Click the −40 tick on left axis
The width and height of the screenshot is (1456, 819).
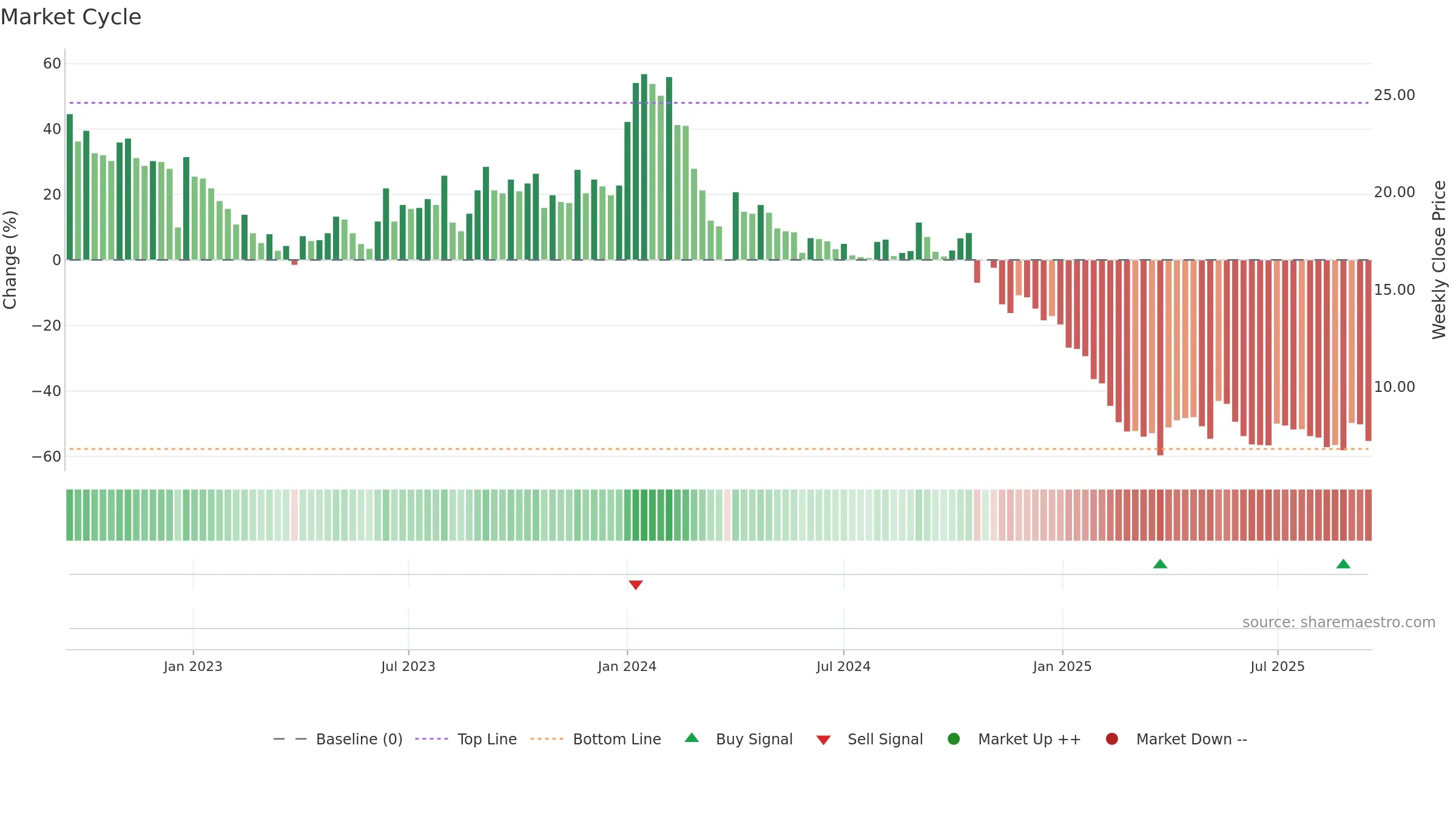(47, 391)
